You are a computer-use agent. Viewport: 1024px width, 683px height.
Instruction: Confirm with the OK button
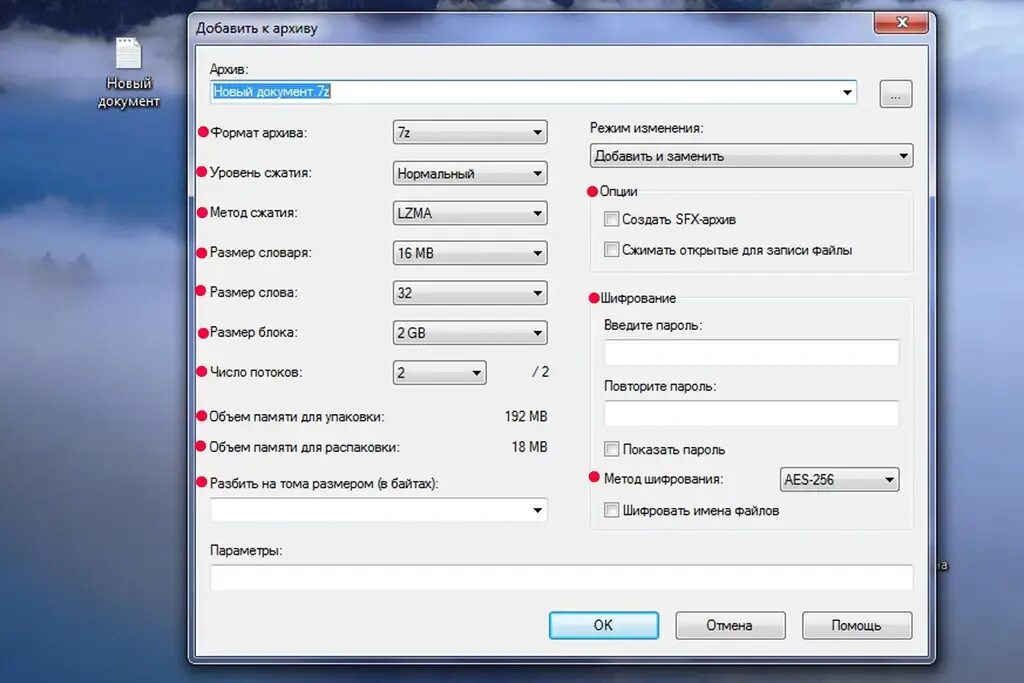click(603, 626)
